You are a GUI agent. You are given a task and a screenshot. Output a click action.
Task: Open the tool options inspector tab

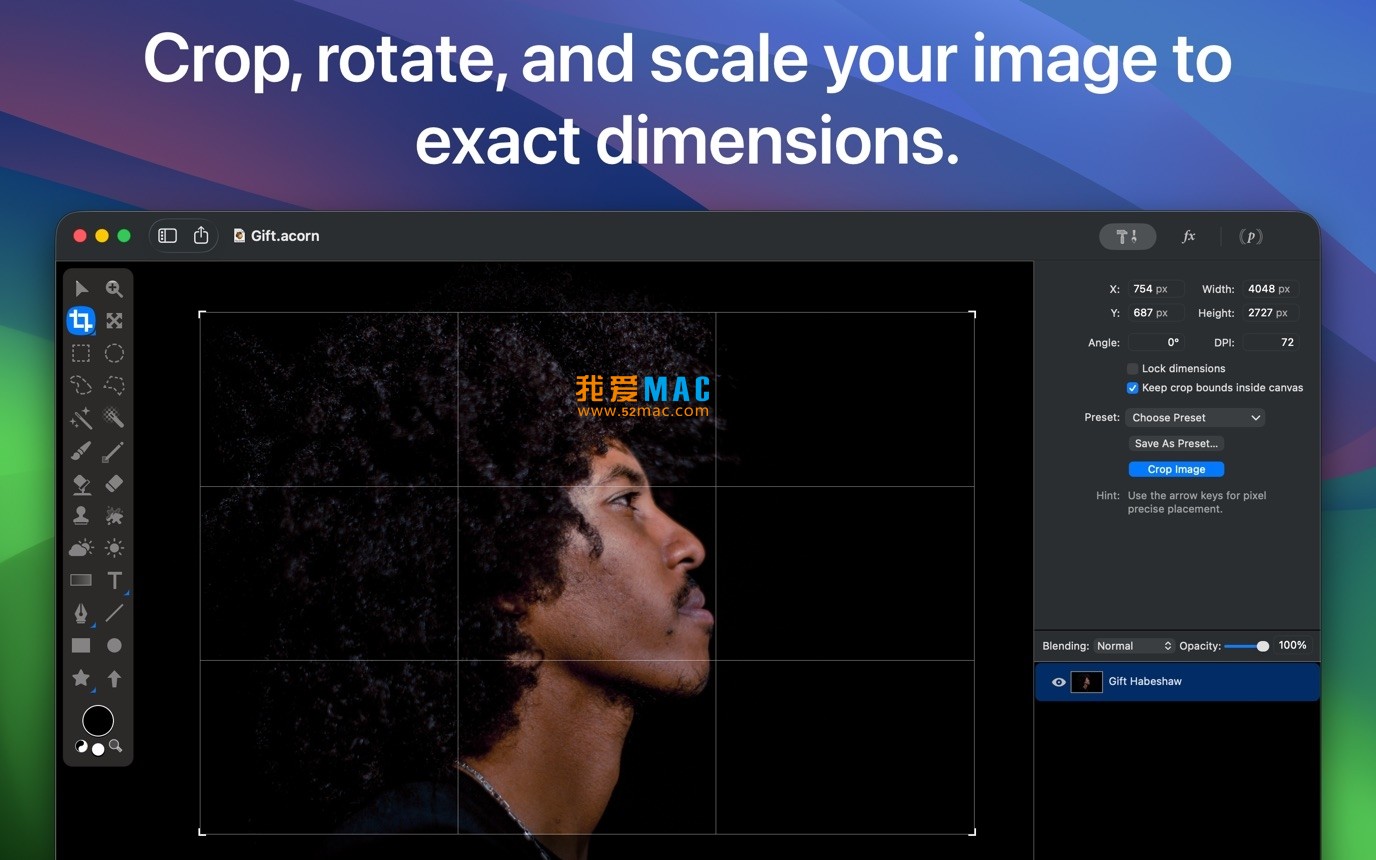click(x=1127, y=236)
